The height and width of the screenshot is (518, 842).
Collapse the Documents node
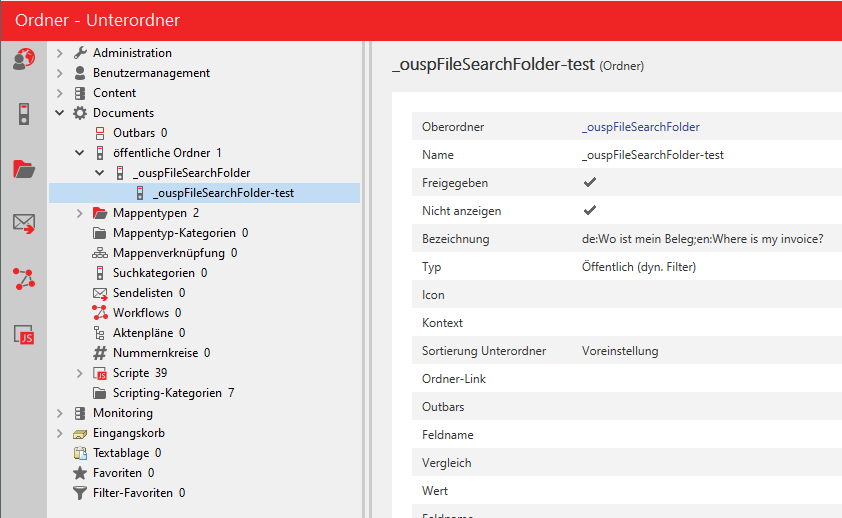point(60,113)
